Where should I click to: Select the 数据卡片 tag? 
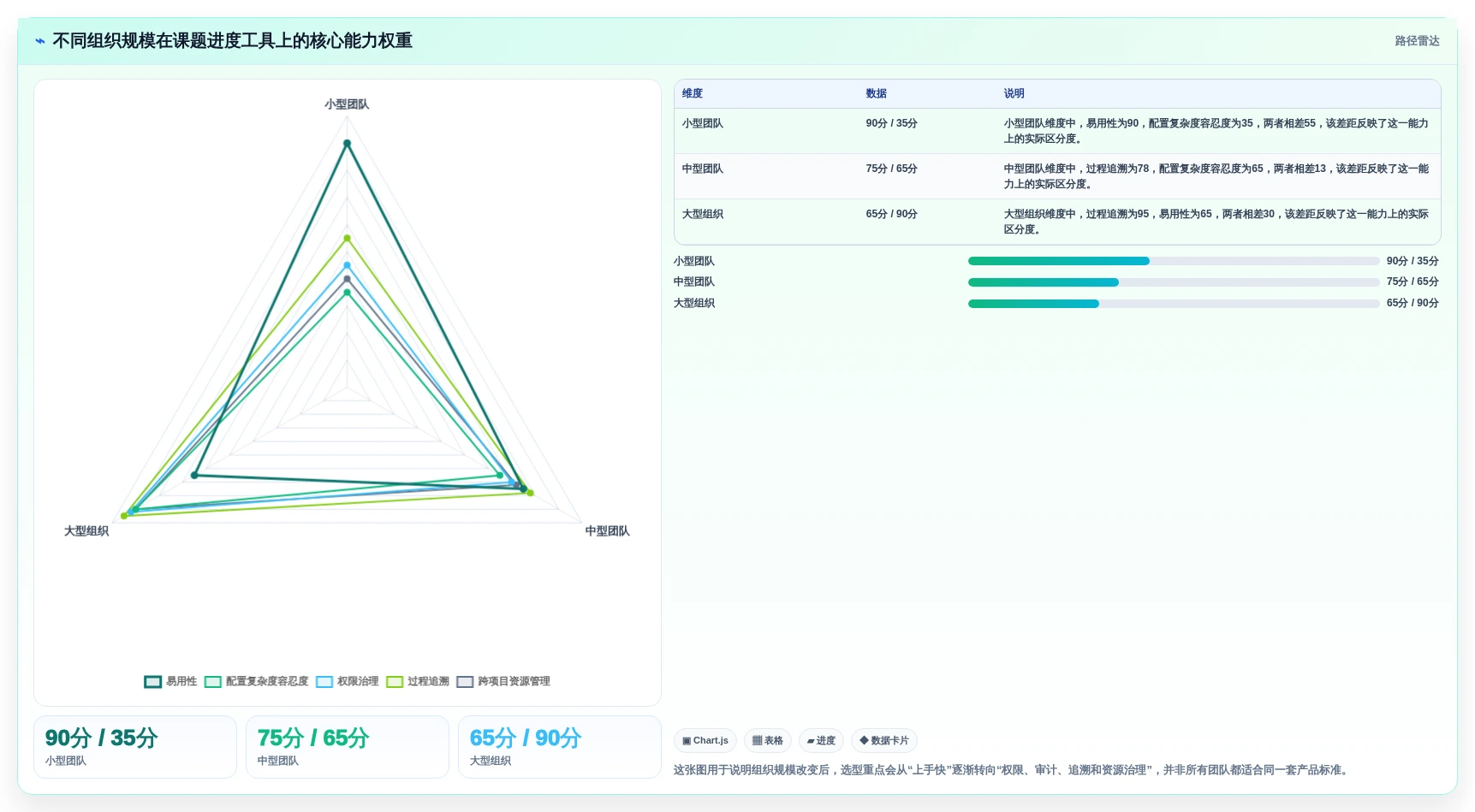point(884,741)
